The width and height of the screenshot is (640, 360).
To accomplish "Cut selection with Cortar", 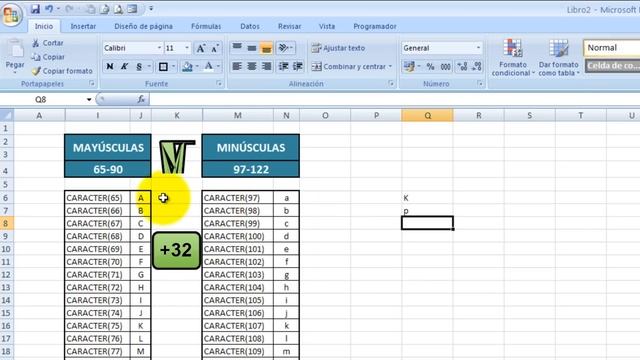I will click(48, 43).
